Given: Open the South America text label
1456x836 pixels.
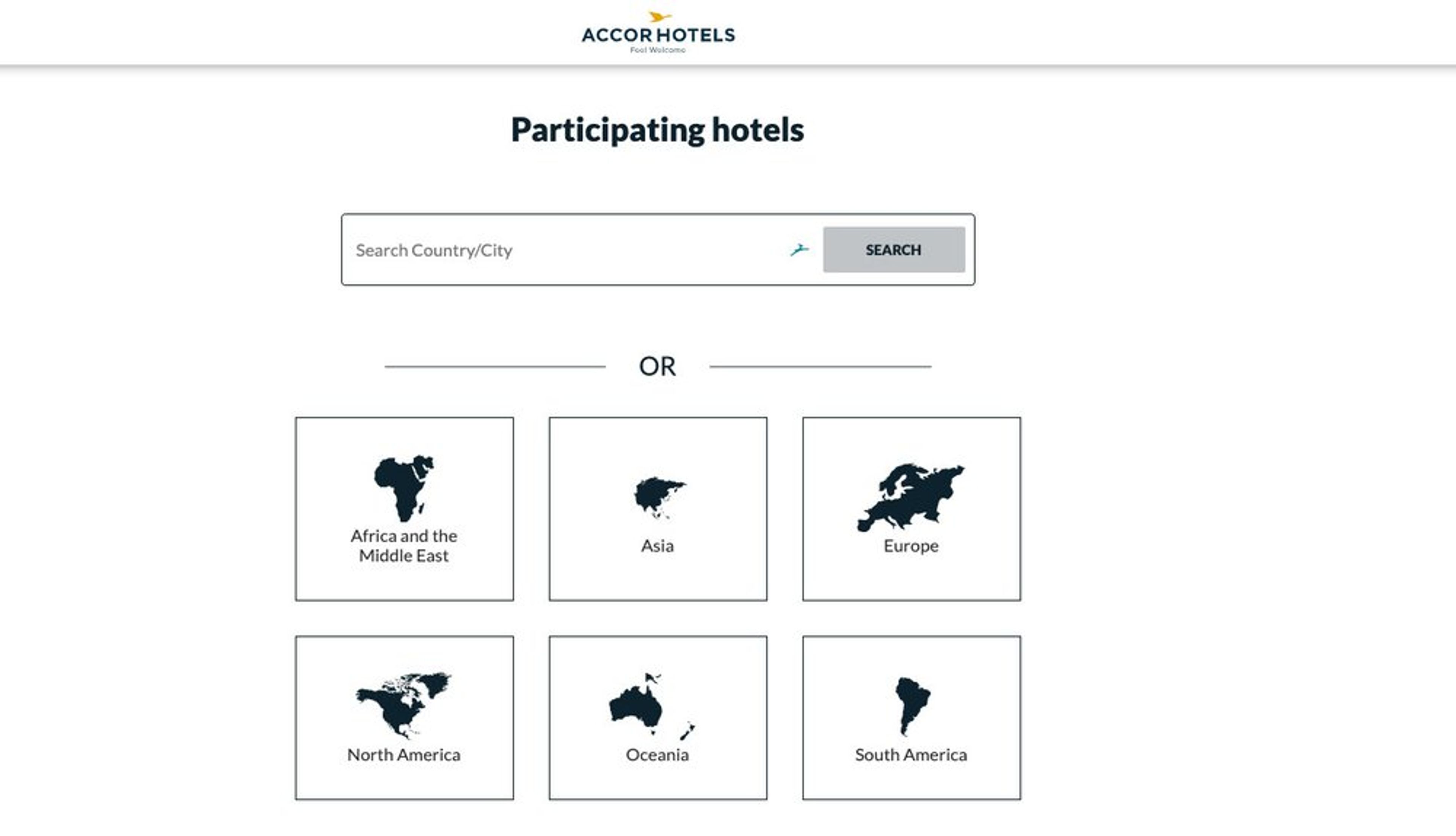Looking at the screenshot, I should click(x=911, y=754).
